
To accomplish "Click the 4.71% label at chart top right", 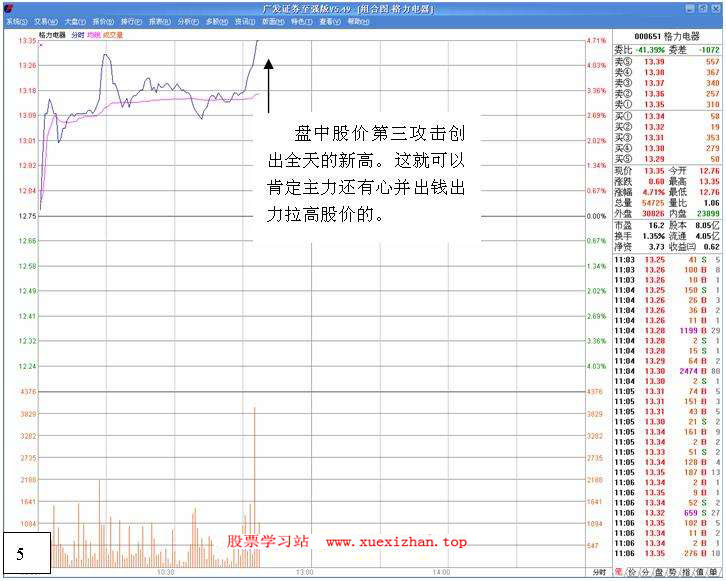I will [x=596, y=41].
